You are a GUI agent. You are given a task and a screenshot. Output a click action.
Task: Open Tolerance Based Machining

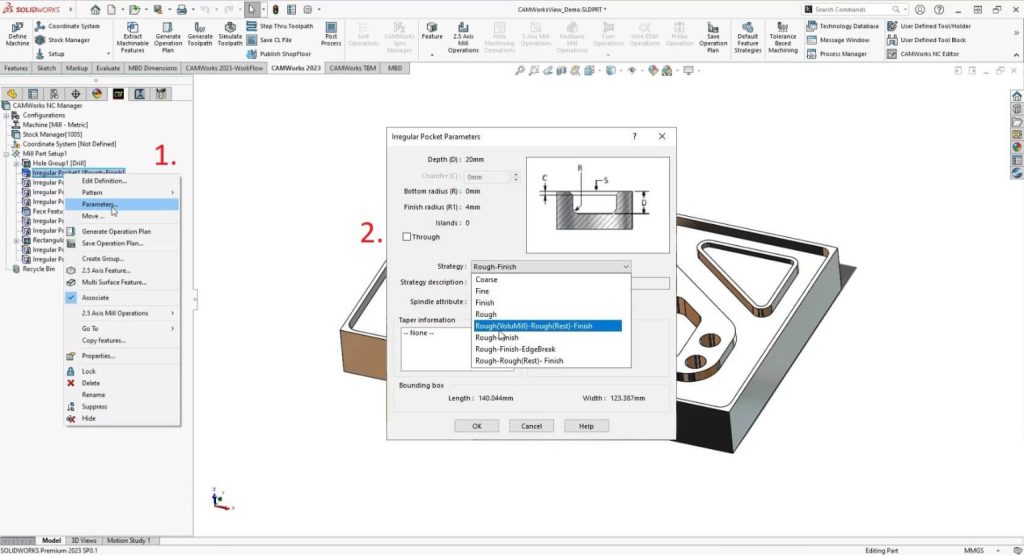coord(783,37)
